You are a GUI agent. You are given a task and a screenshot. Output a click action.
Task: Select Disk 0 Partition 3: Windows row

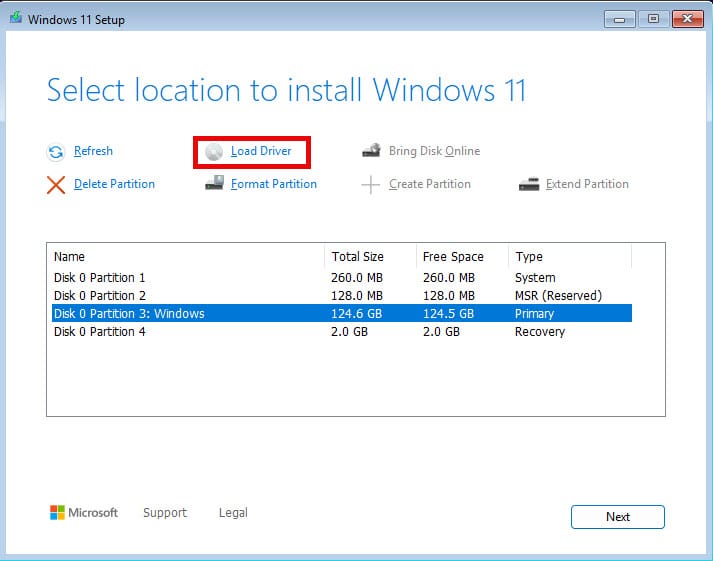pyautogui.click(x=341, y=313)
